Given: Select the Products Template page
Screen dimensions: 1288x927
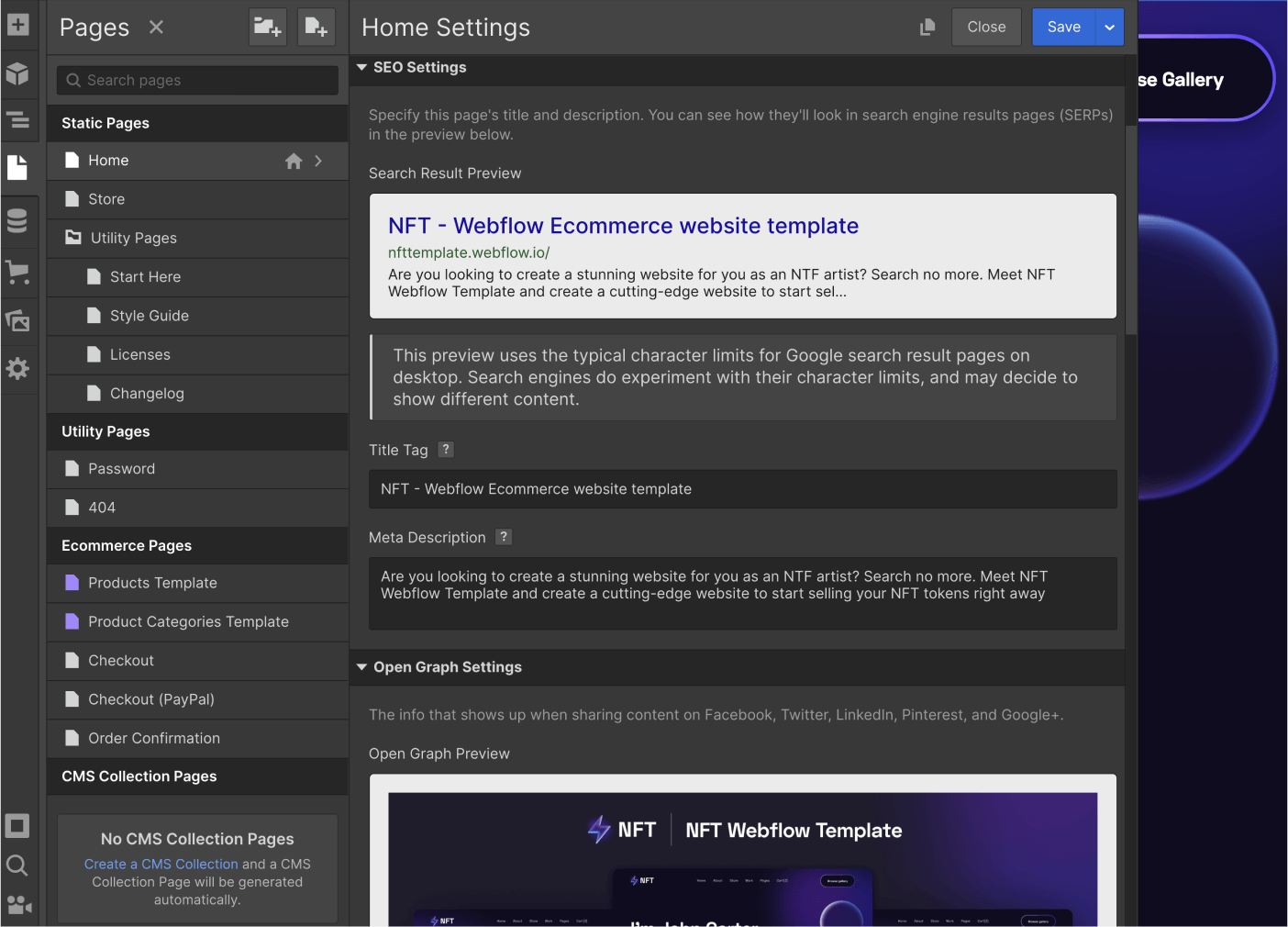Looking at the screenshot, I should pyautogui.click(x=152, y=583).
